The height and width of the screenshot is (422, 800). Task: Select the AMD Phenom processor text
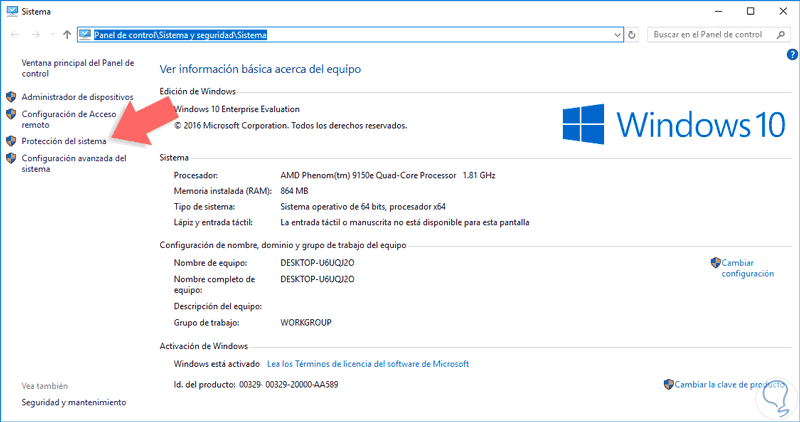388,176
